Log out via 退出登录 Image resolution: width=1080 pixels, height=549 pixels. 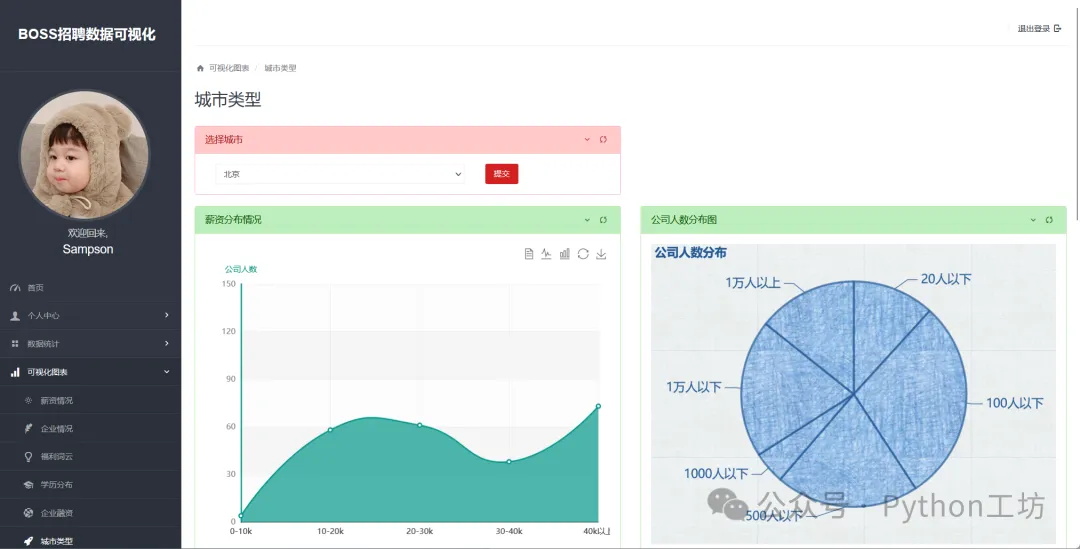click(1039, 28)
